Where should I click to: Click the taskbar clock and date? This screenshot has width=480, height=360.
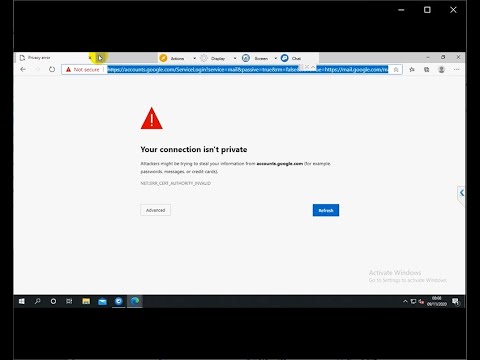(437, 301)
